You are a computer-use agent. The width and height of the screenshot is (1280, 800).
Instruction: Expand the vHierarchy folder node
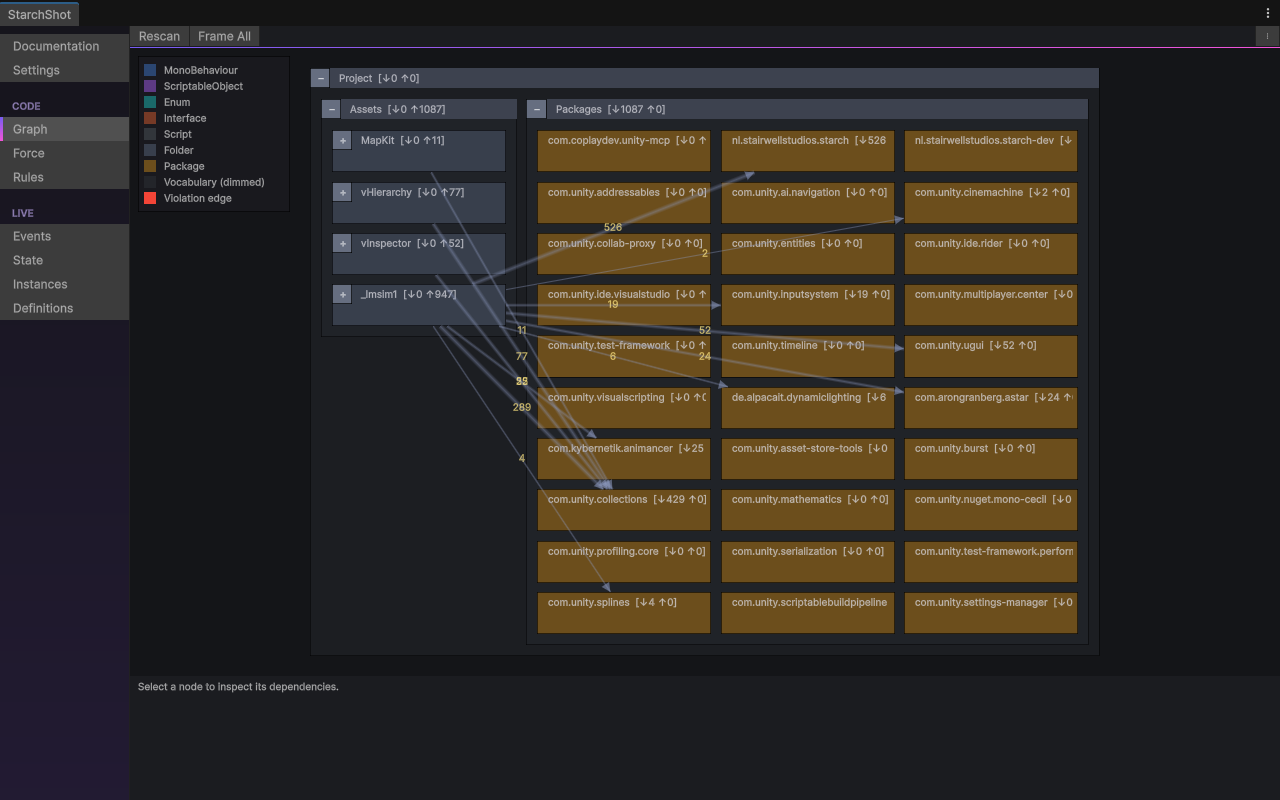(x=342, y=192)
